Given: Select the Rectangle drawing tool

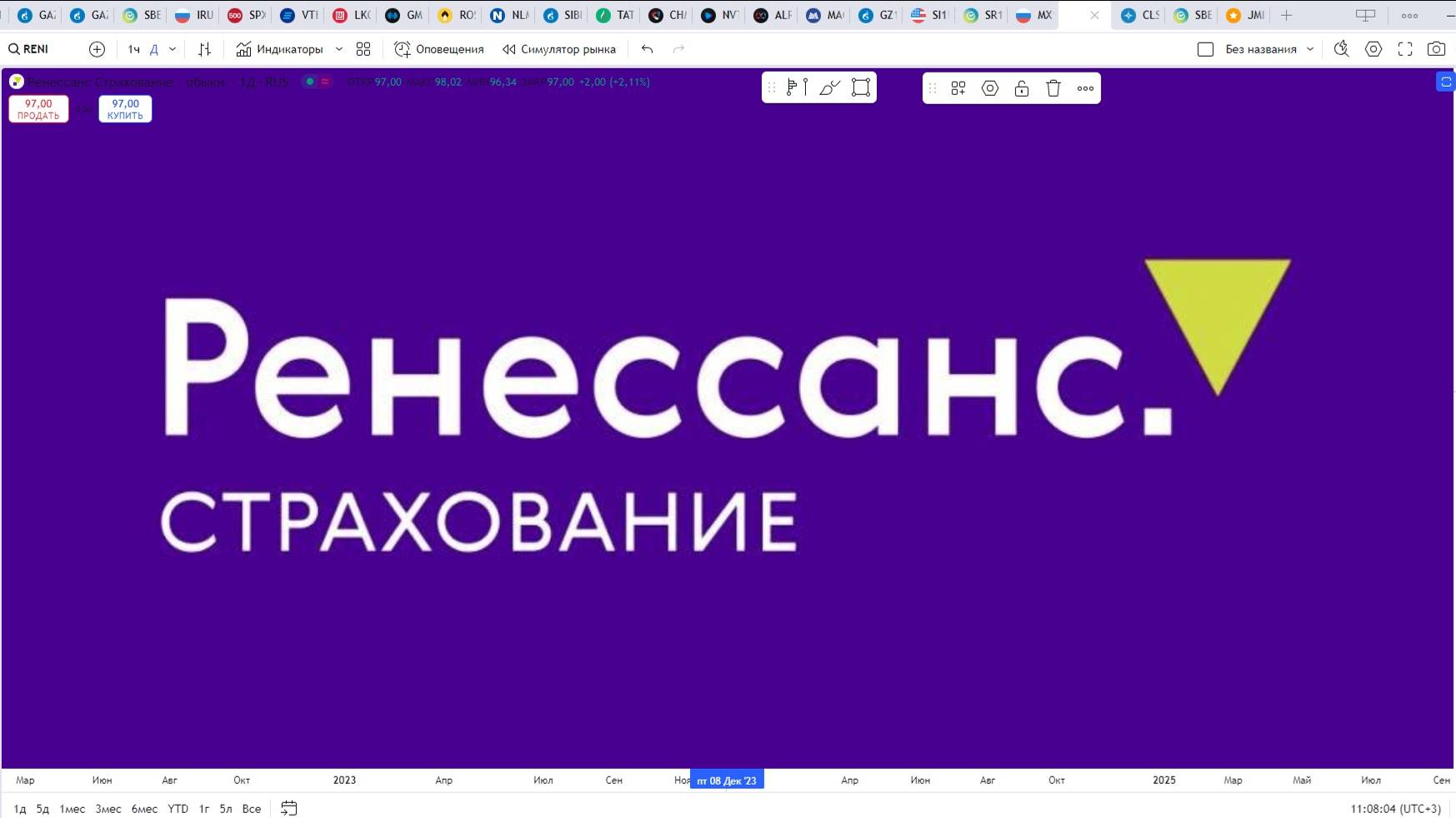Looking at the screenshot, I should pos(861,87).
